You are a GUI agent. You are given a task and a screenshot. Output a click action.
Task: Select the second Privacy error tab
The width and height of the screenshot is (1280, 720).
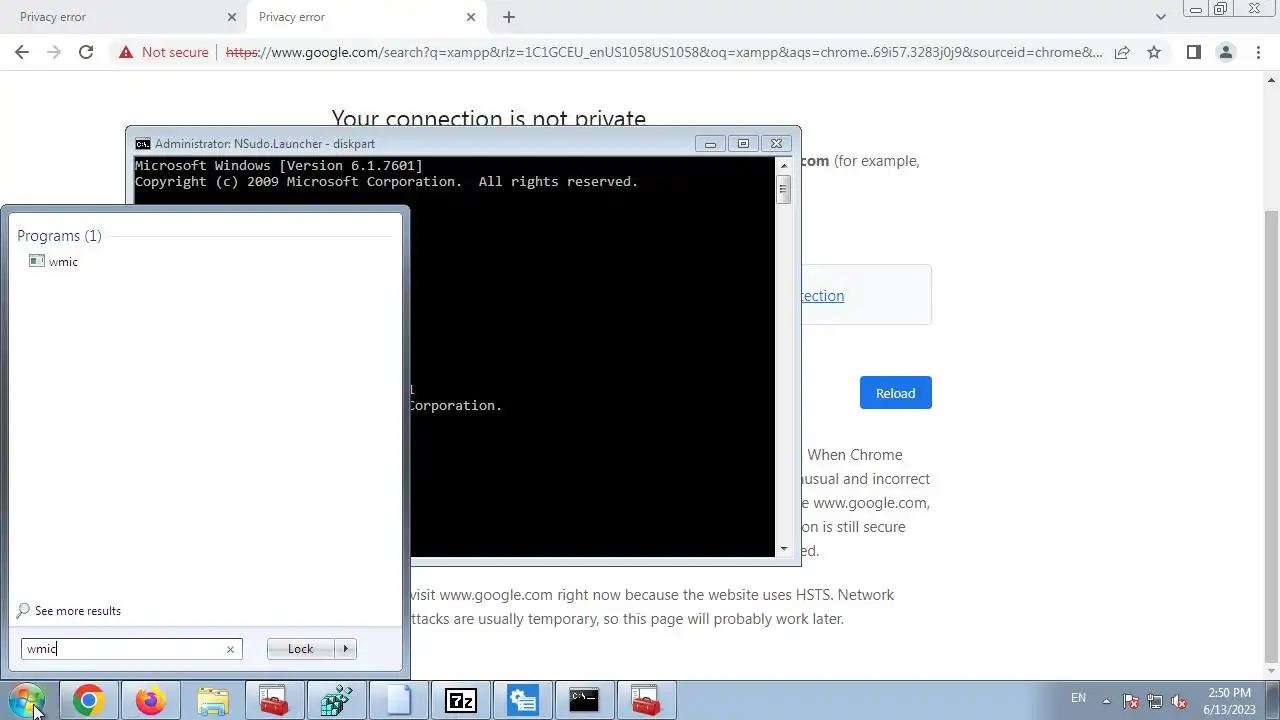[x=365, y=17]
